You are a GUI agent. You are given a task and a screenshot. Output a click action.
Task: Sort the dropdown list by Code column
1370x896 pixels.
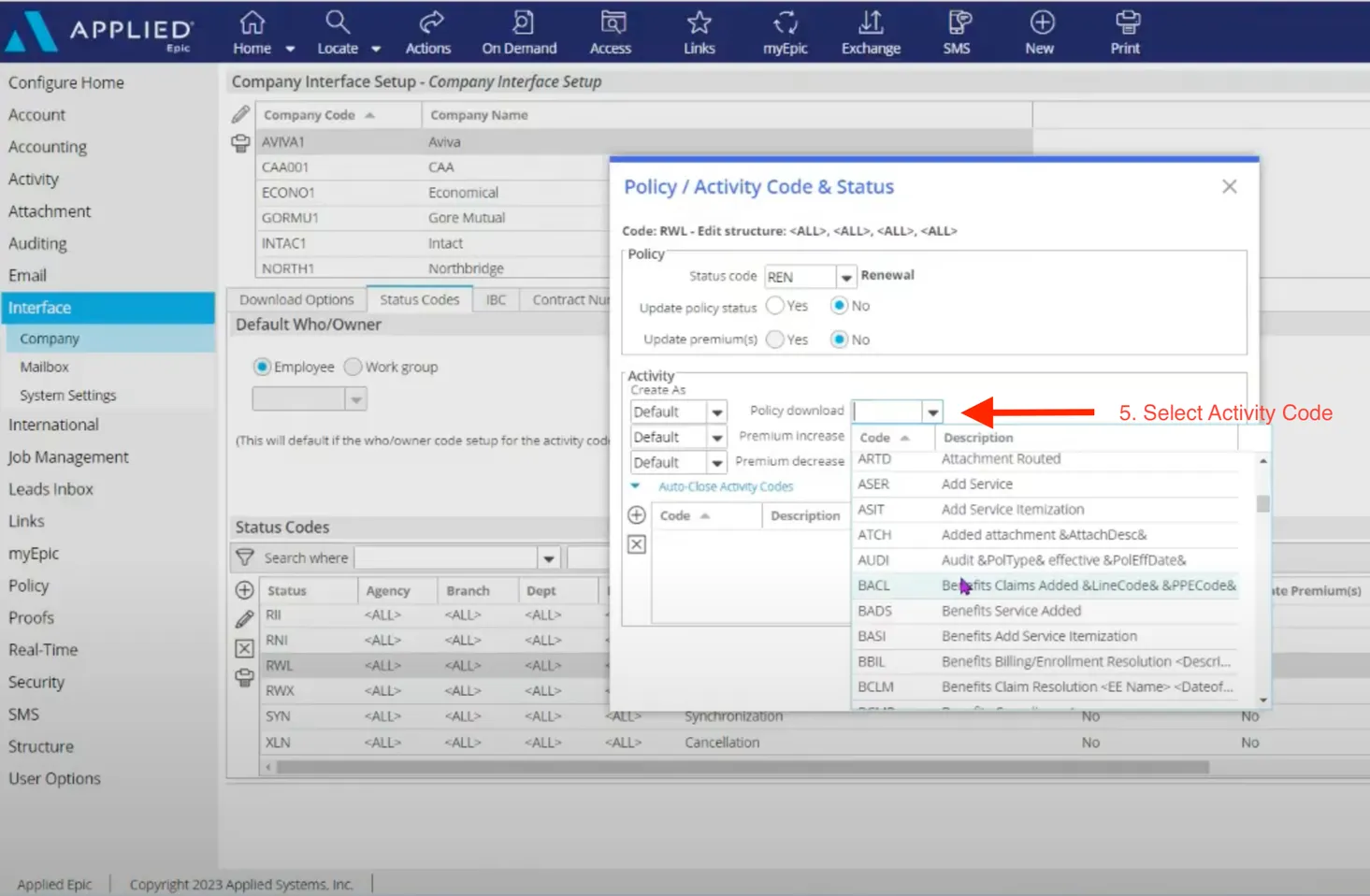point(893,438)
